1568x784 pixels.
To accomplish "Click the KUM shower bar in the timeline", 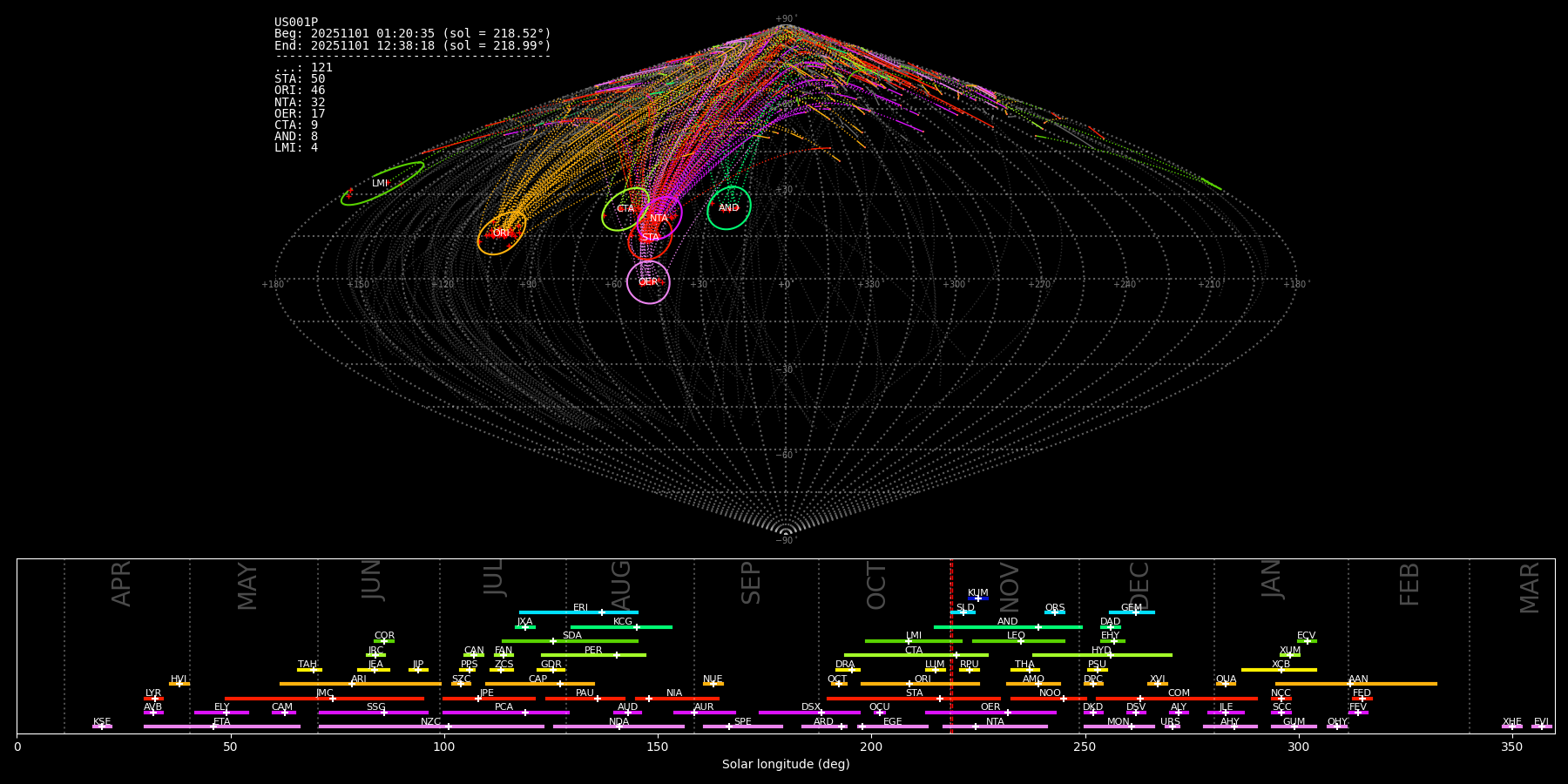I will point(978,598).
